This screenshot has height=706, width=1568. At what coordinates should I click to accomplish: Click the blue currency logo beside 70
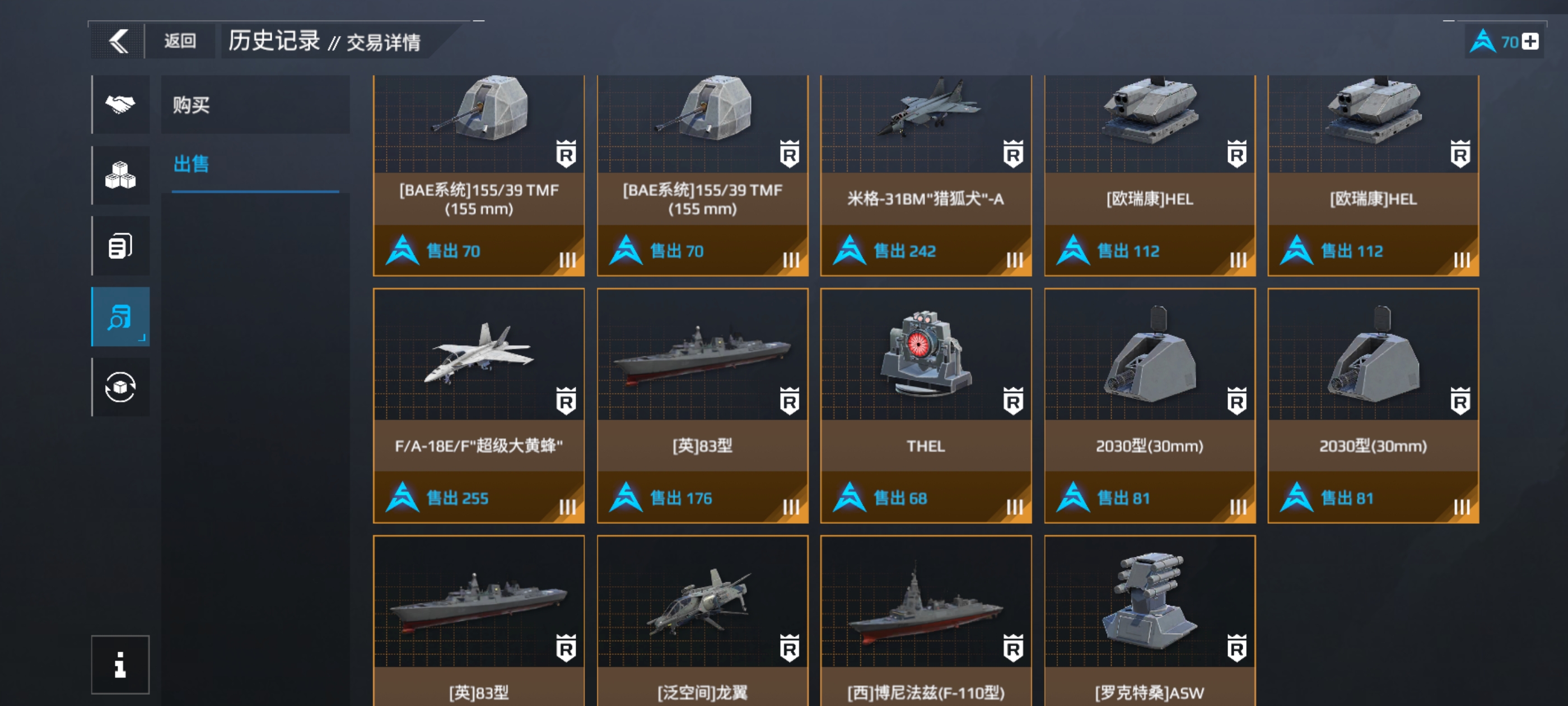click(x=1482, y=41)
